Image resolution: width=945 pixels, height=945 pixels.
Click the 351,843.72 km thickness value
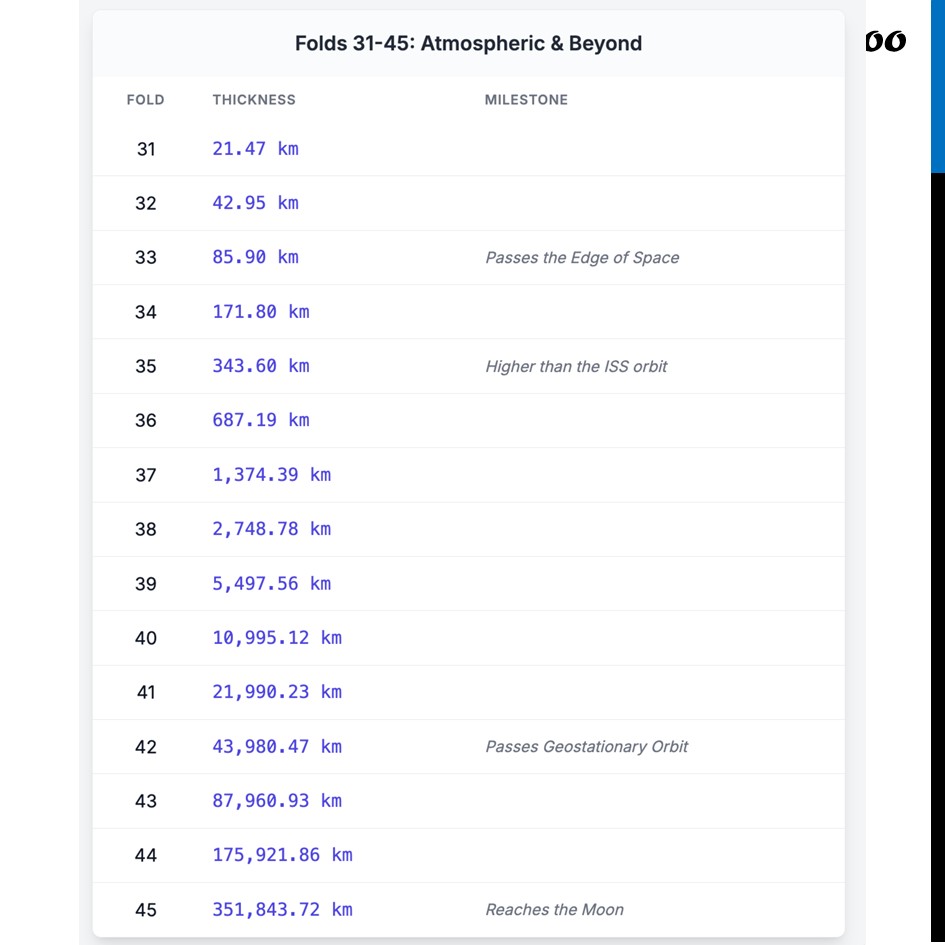282,909
